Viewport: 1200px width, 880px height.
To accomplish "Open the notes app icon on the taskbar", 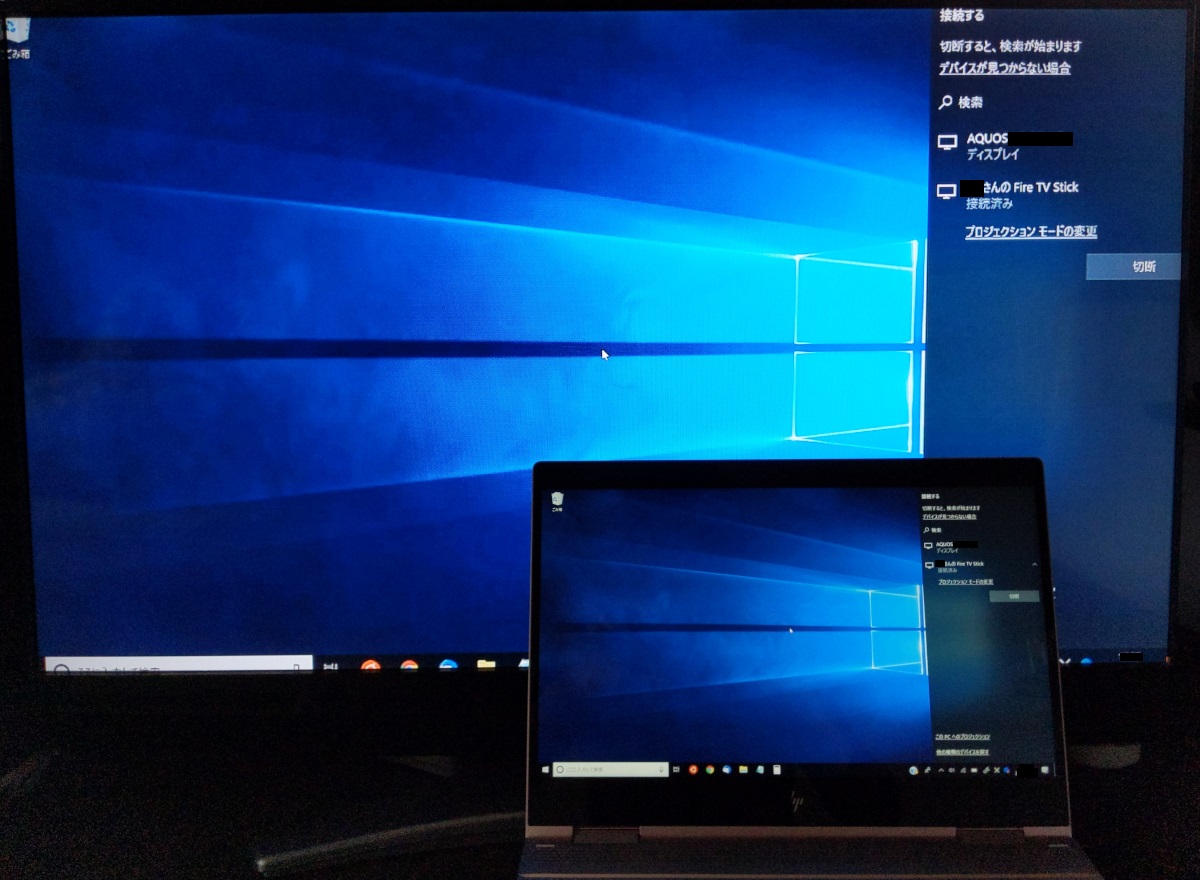I will [776, 770].
